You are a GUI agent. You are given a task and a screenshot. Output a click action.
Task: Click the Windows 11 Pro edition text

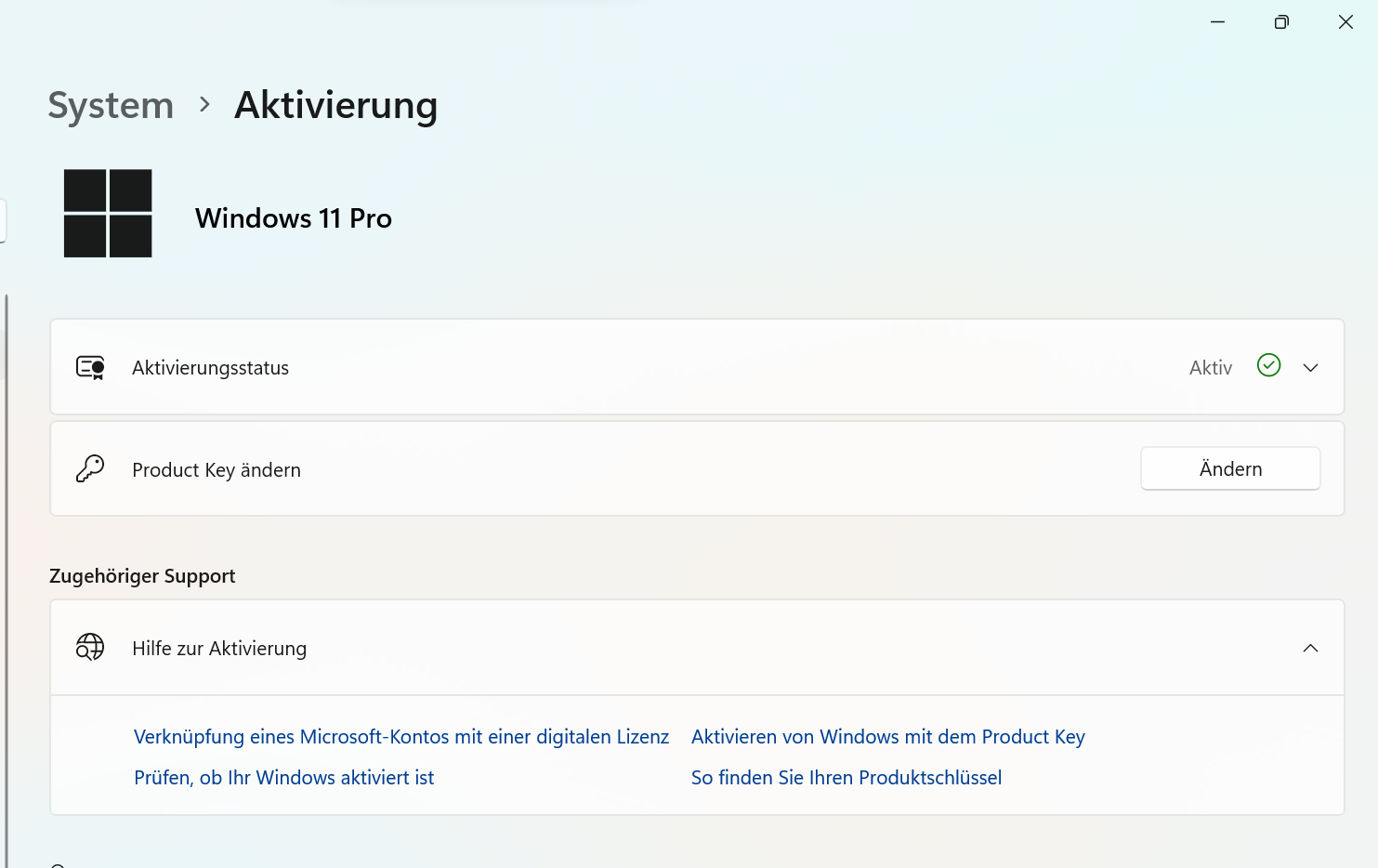294,218
